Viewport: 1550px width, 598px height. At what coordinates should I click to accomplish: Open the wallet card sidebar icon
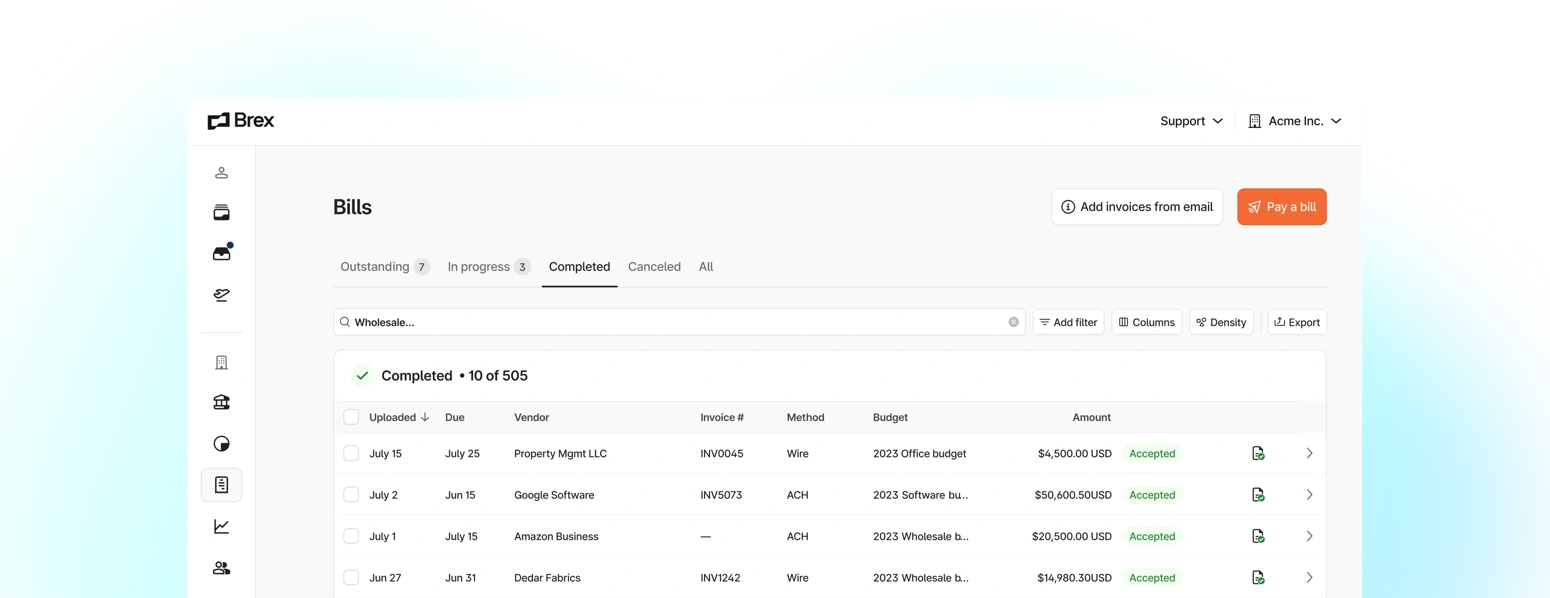click(221, 213)
